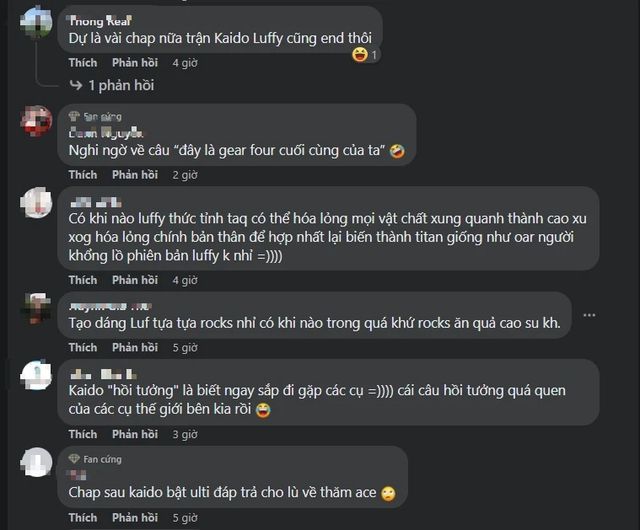Viewport: 640px width, 530px height.
Task: Click Thích under the rocks cao su comment
Action: [83, 347]
